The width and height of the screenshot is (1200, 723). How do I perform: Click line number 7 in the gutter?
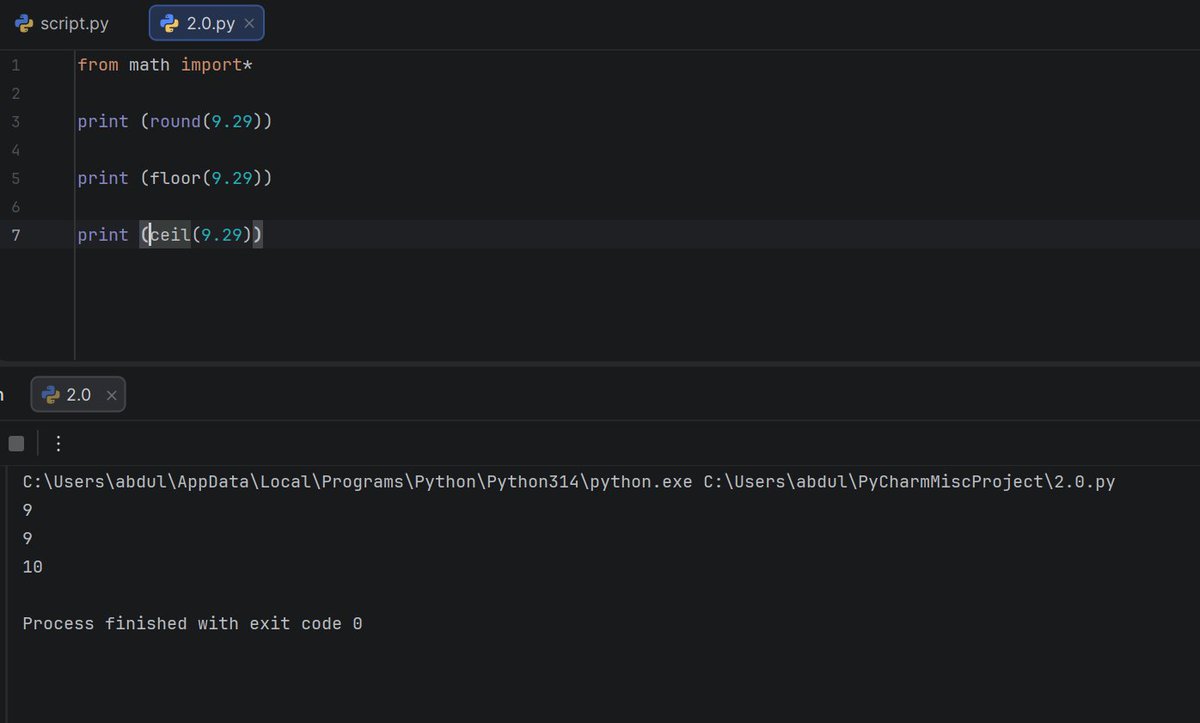click(15, 235)
